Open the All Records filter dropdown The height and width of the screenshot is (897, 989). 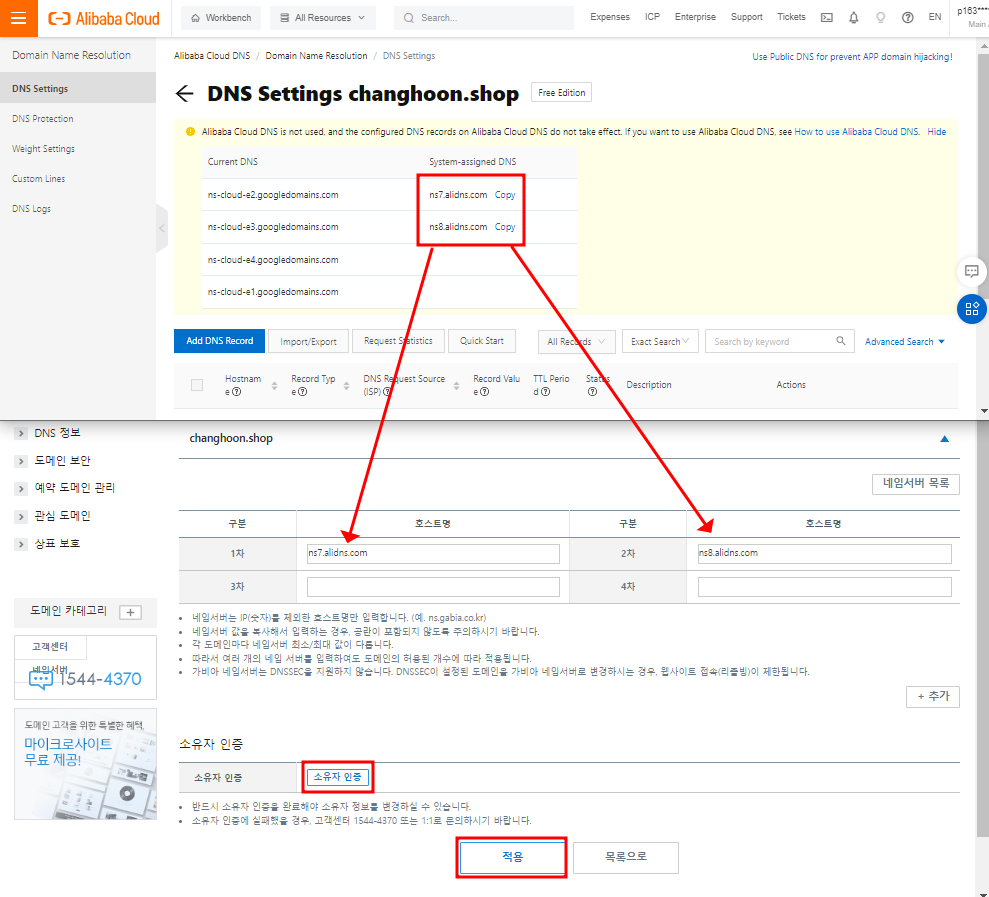click(576, 341)
